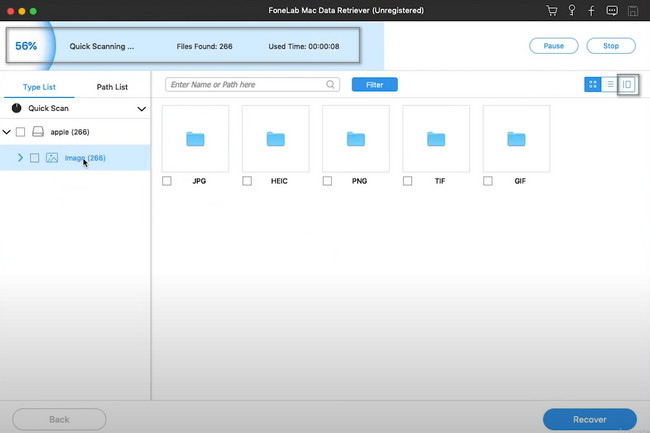650x433 pixels.
Task: Click the PNG folder label
Action: tap(359, 181)
